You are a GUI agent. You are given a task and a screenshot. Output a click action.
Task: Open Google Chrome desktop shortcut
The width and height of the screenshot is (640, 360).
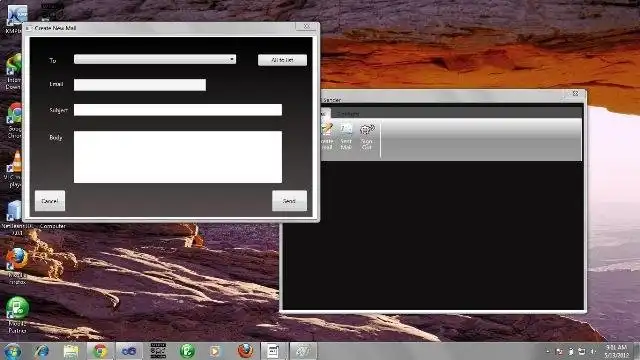point(16,120)
